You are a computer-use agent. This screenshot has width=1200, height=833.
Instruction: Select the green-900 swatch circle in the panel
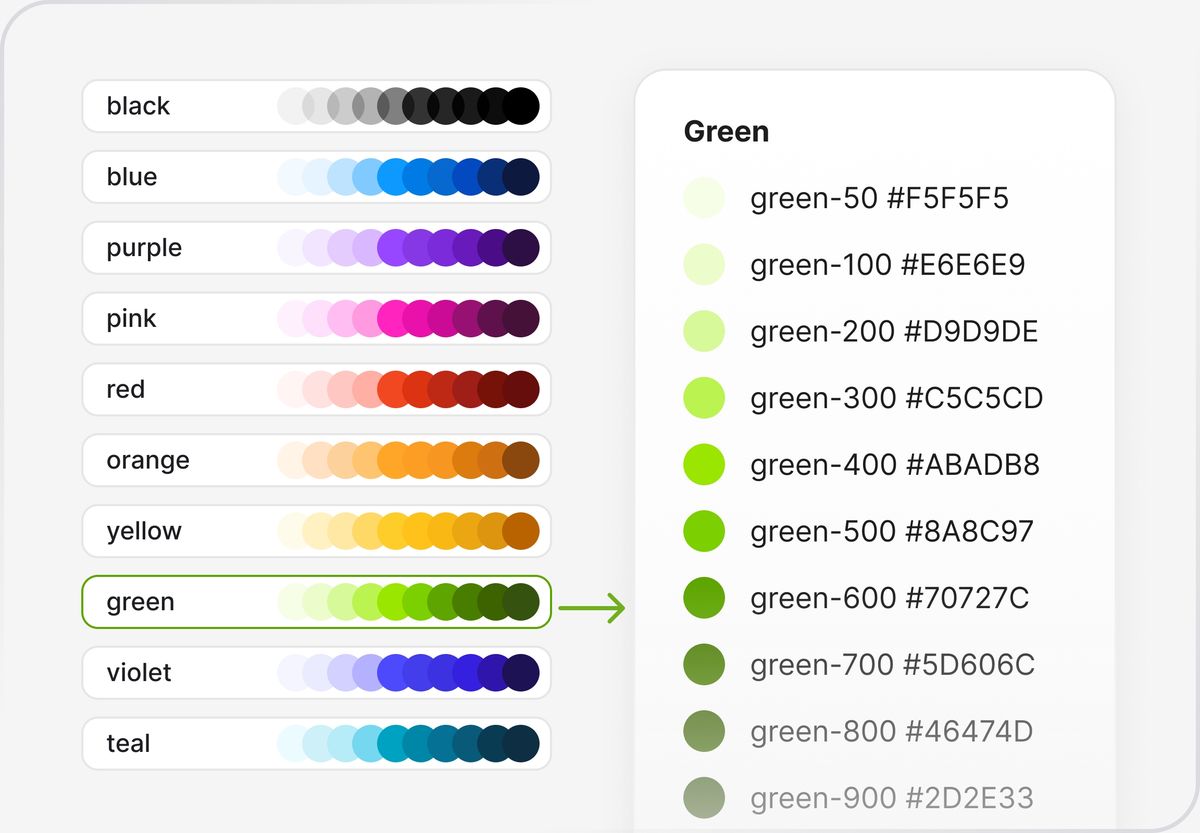click(704, 798)
